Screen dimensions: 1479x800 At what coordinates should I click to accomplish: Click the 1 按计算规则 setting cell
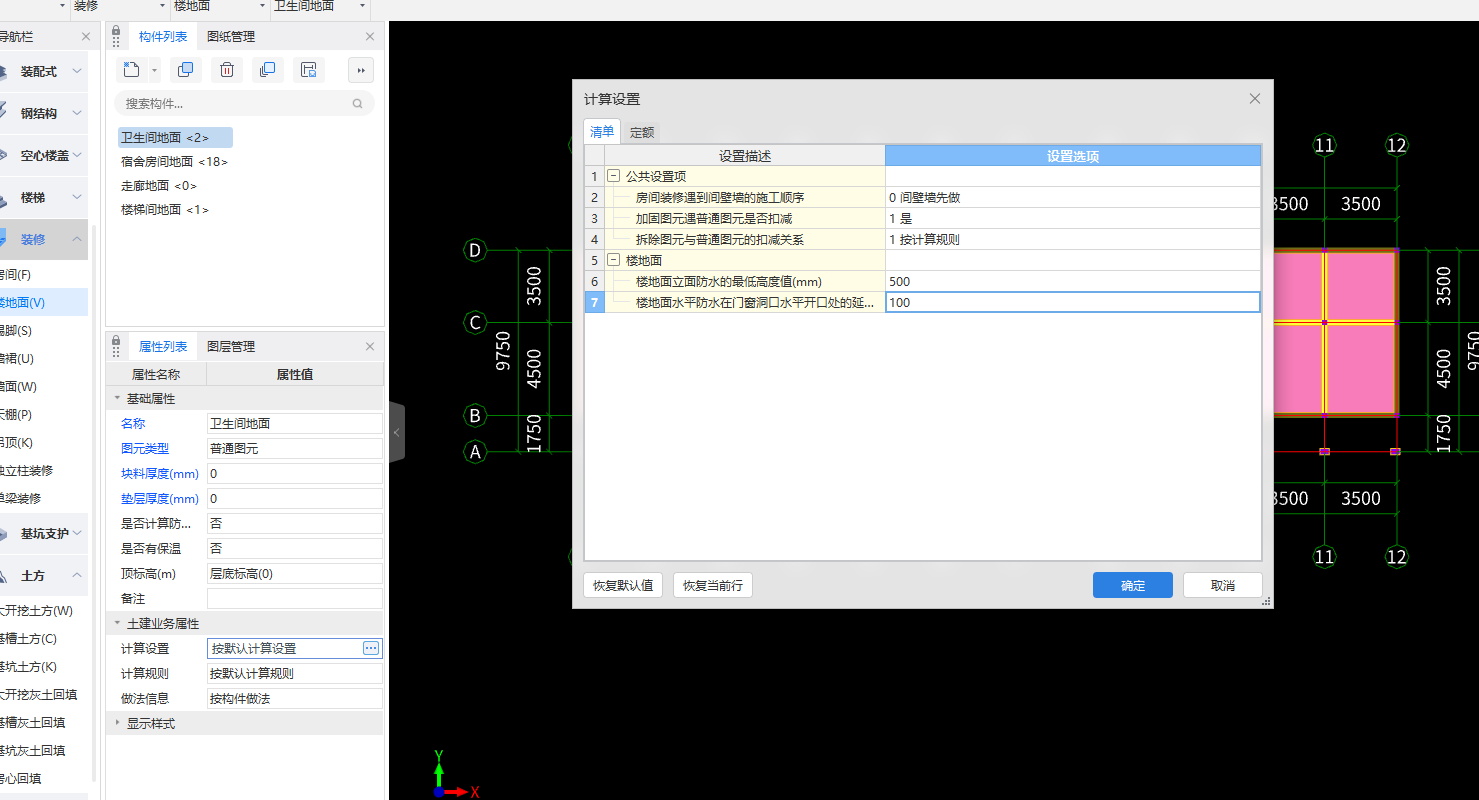coord(1072,239)
